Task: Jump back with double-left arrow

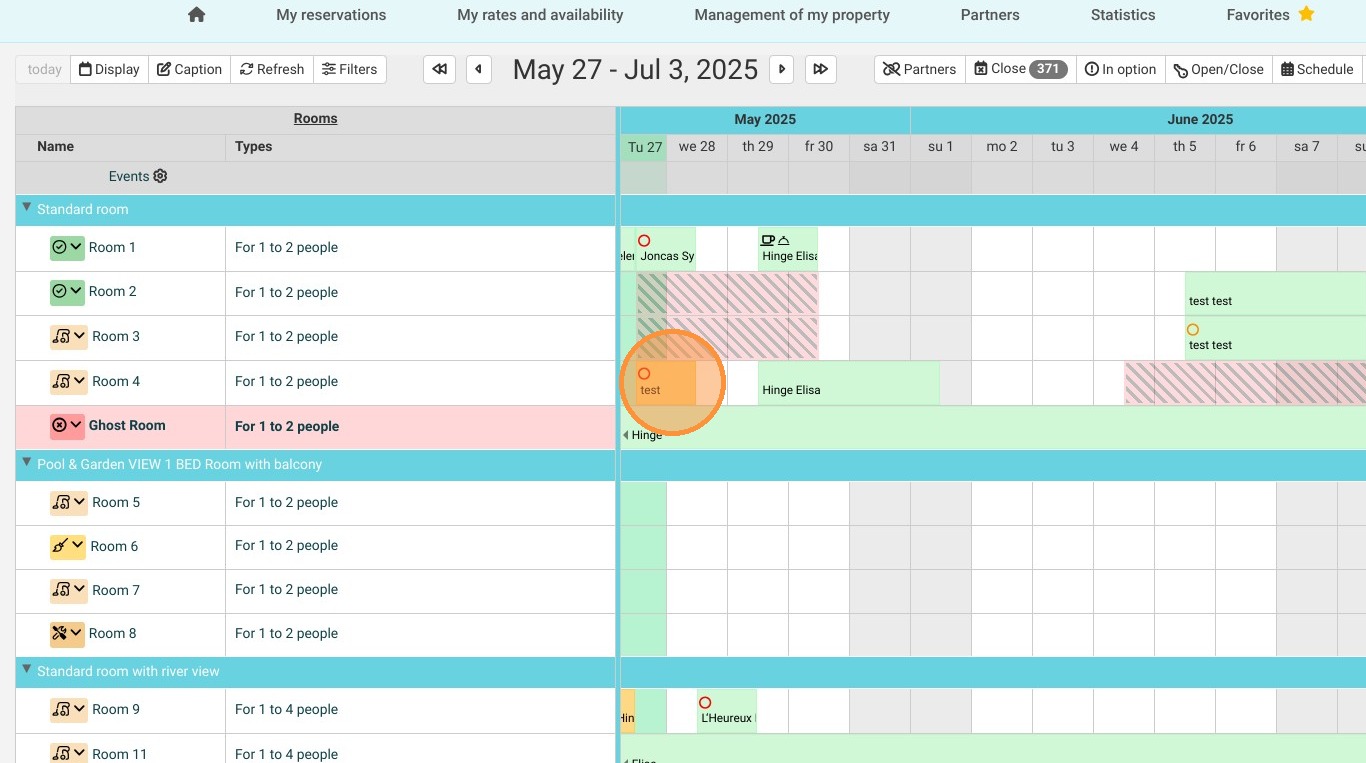Action: (439, 69)
